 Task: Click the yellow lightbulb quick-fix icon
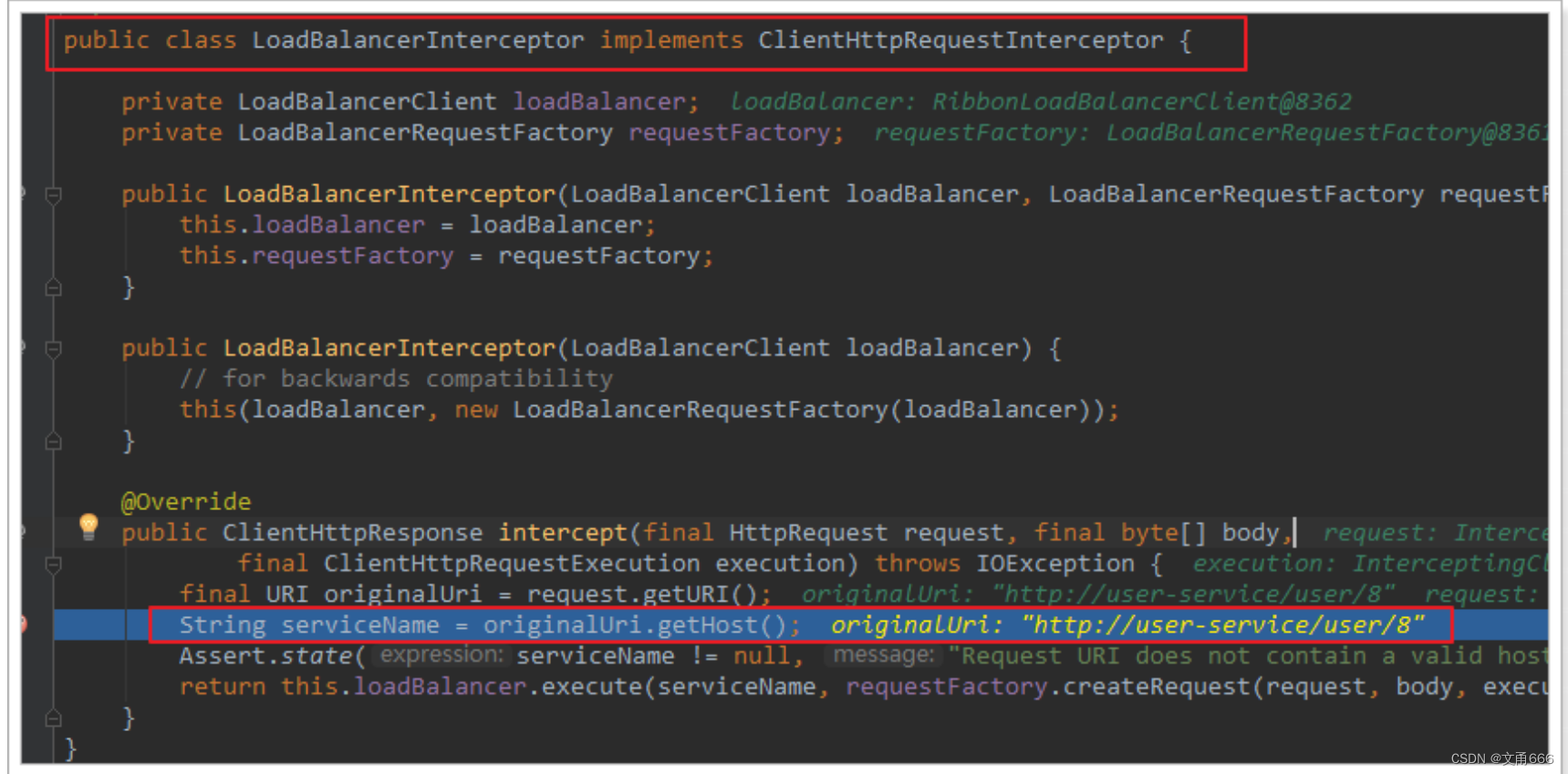point(88,527)
